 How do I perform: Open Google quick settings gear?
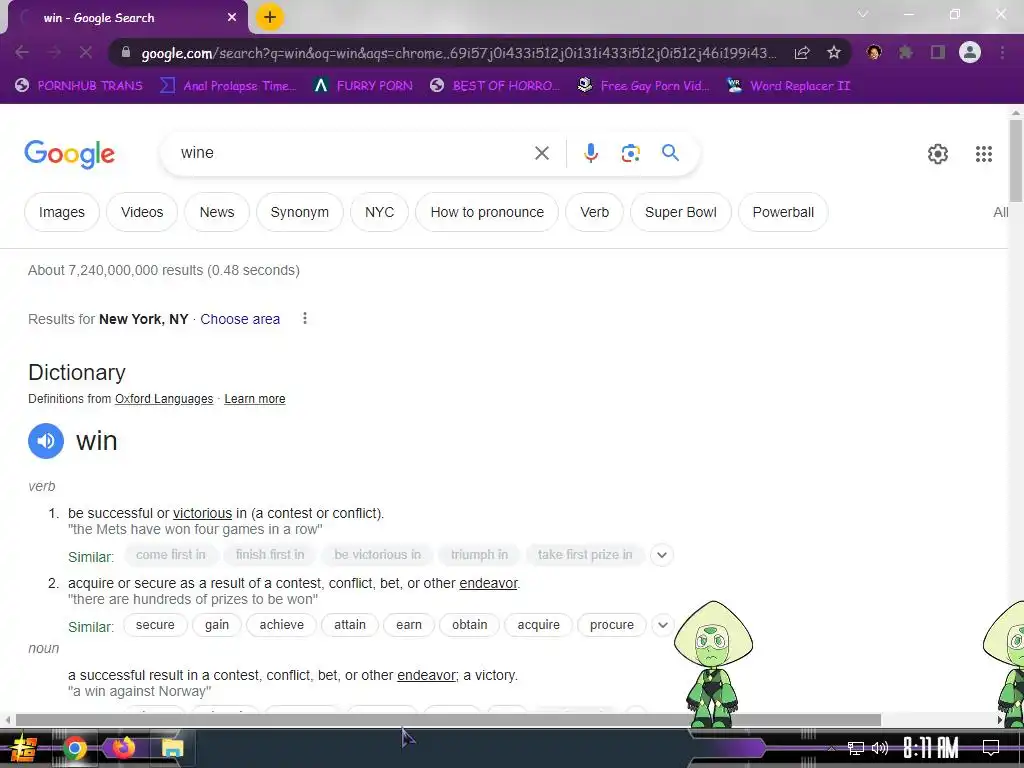tap(938, 154)
